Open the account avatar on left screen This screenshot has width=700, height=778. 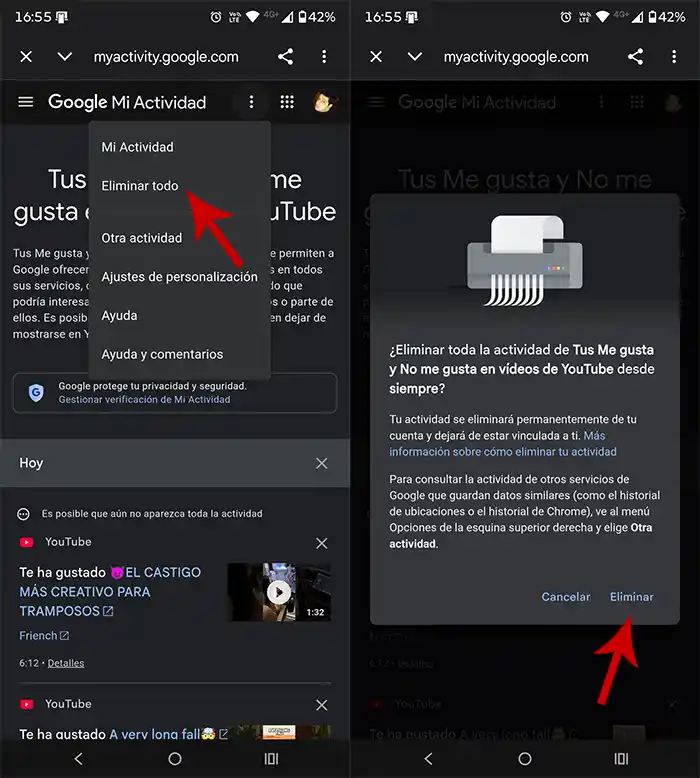tap(324, 102)
